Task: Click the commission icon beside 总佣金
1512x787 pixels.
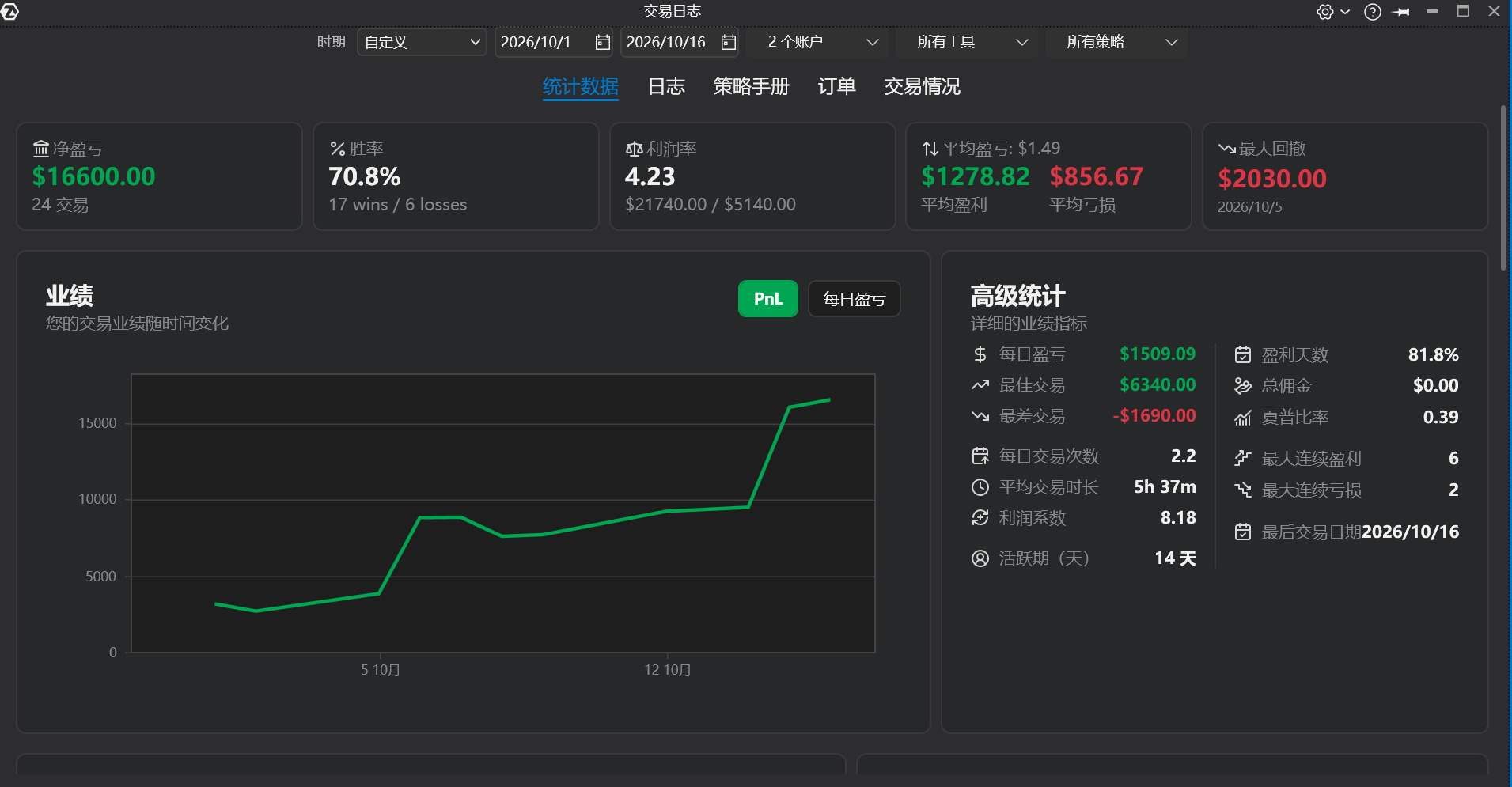Action: tap(1243, 386)
